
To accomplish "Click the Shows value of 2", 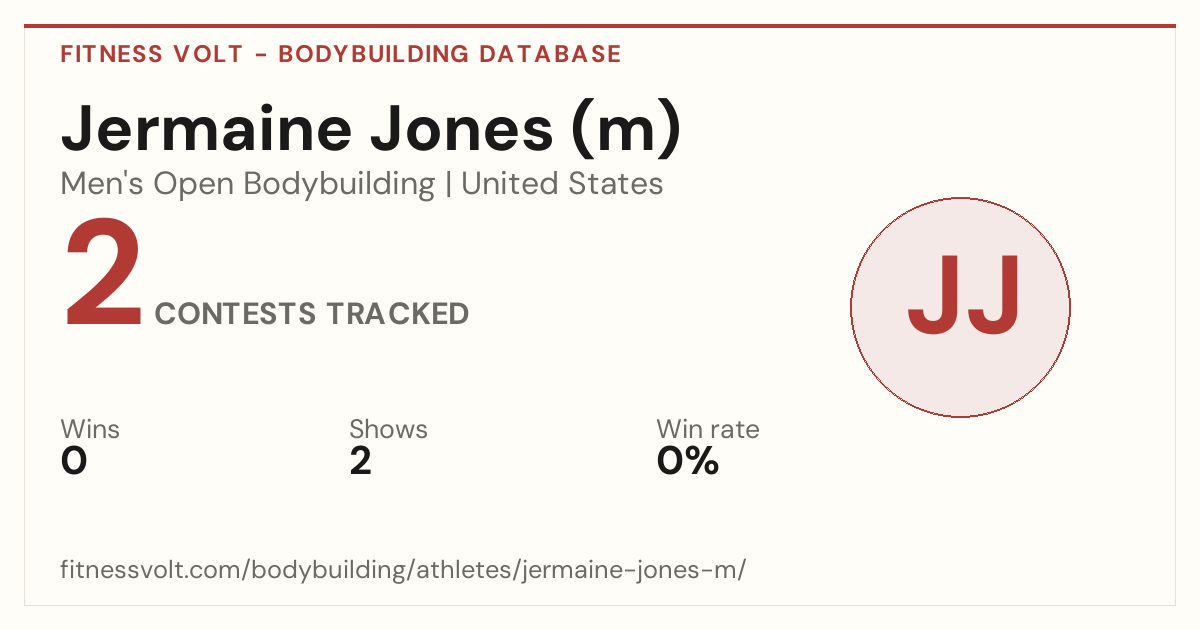I will 361,461.
